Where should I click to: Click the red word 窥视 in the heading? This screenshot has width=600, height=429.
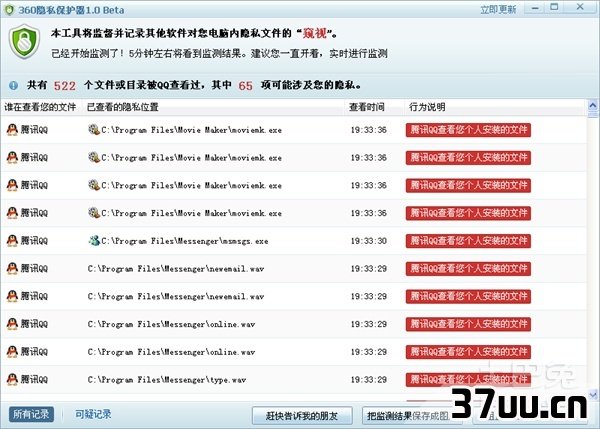point(315,33)
